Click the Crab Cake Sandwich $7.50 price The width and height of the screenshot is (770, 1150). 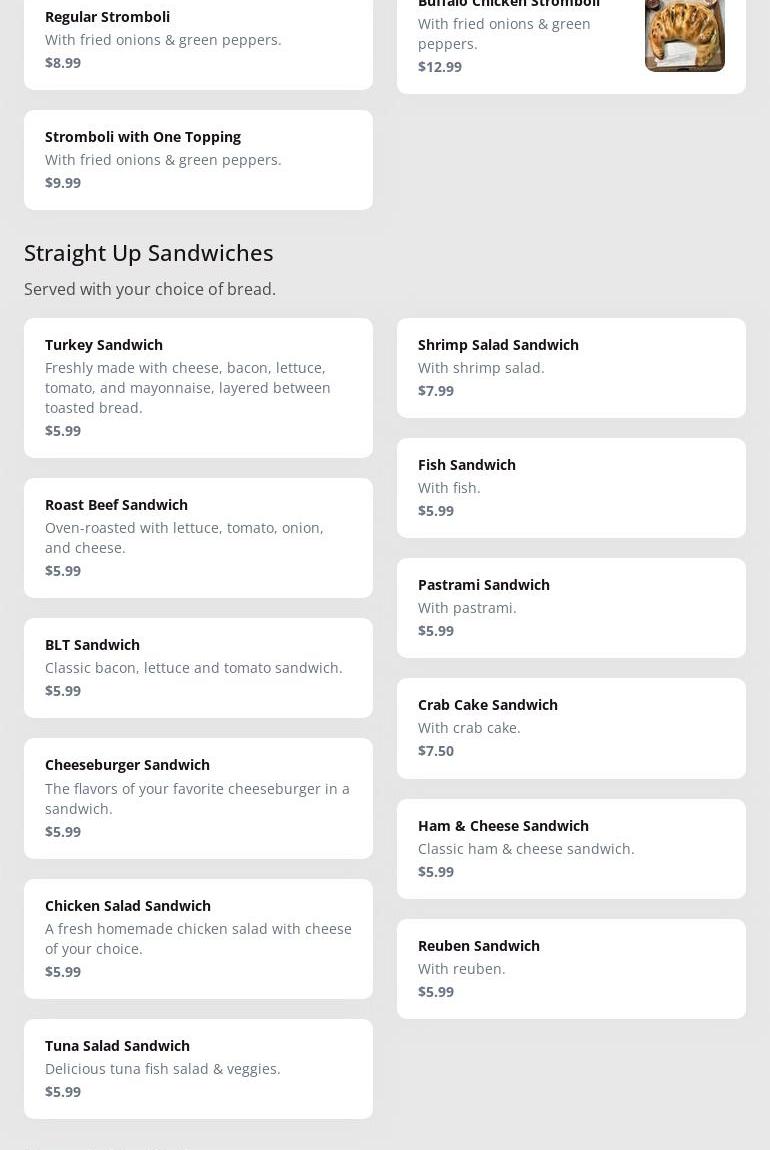pyautogui.click(x=436, y=751)
